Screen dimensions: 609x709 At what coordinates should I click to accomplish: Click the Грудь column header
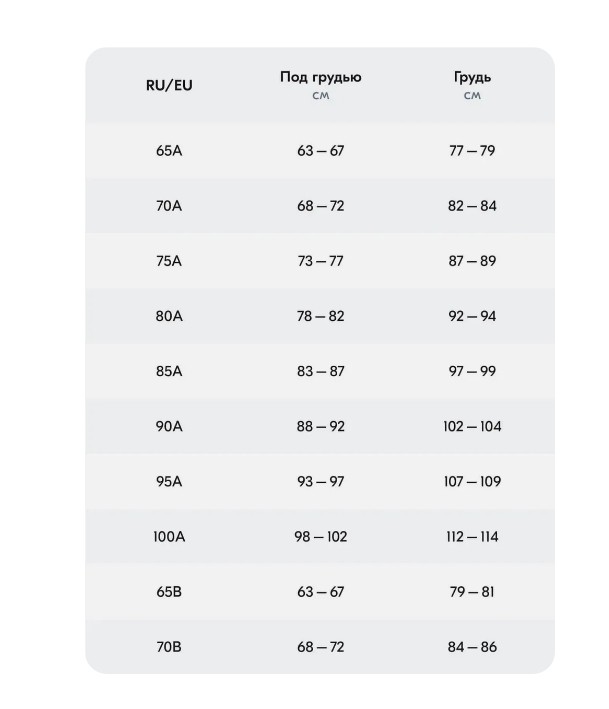coord(472,78)
